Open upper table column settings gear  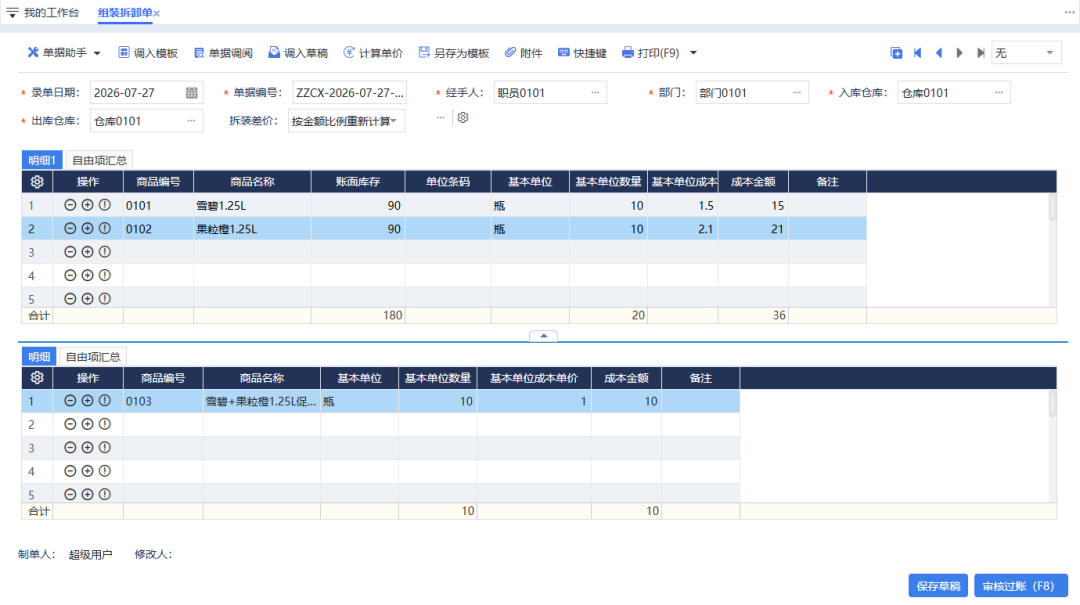pos(37,181)
